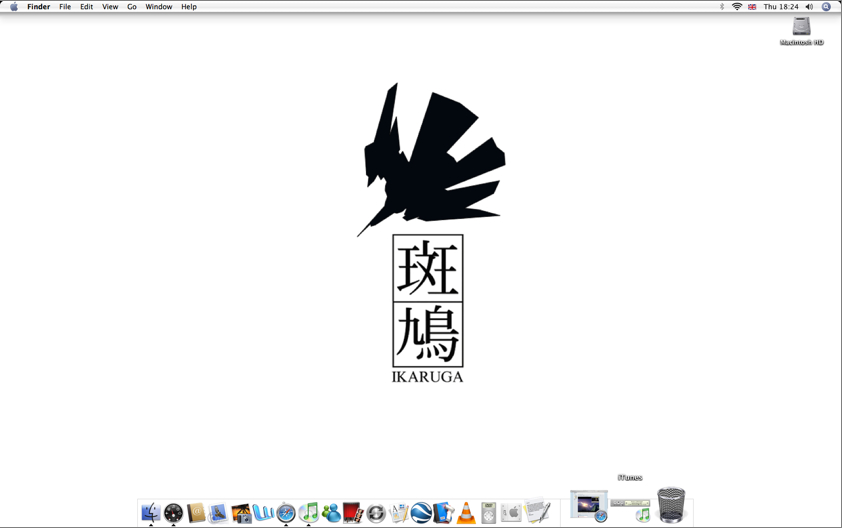842x528 pixels.
Task: Click the Bluetooth status icon
Action: (722, 7)
